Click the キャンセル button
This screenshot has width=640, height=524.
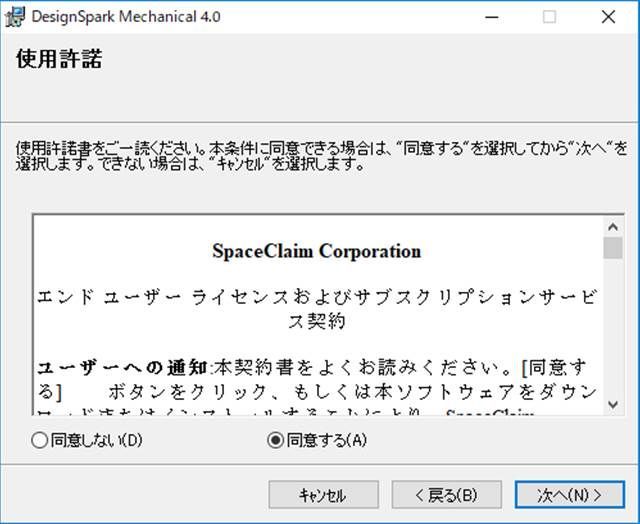323,495
